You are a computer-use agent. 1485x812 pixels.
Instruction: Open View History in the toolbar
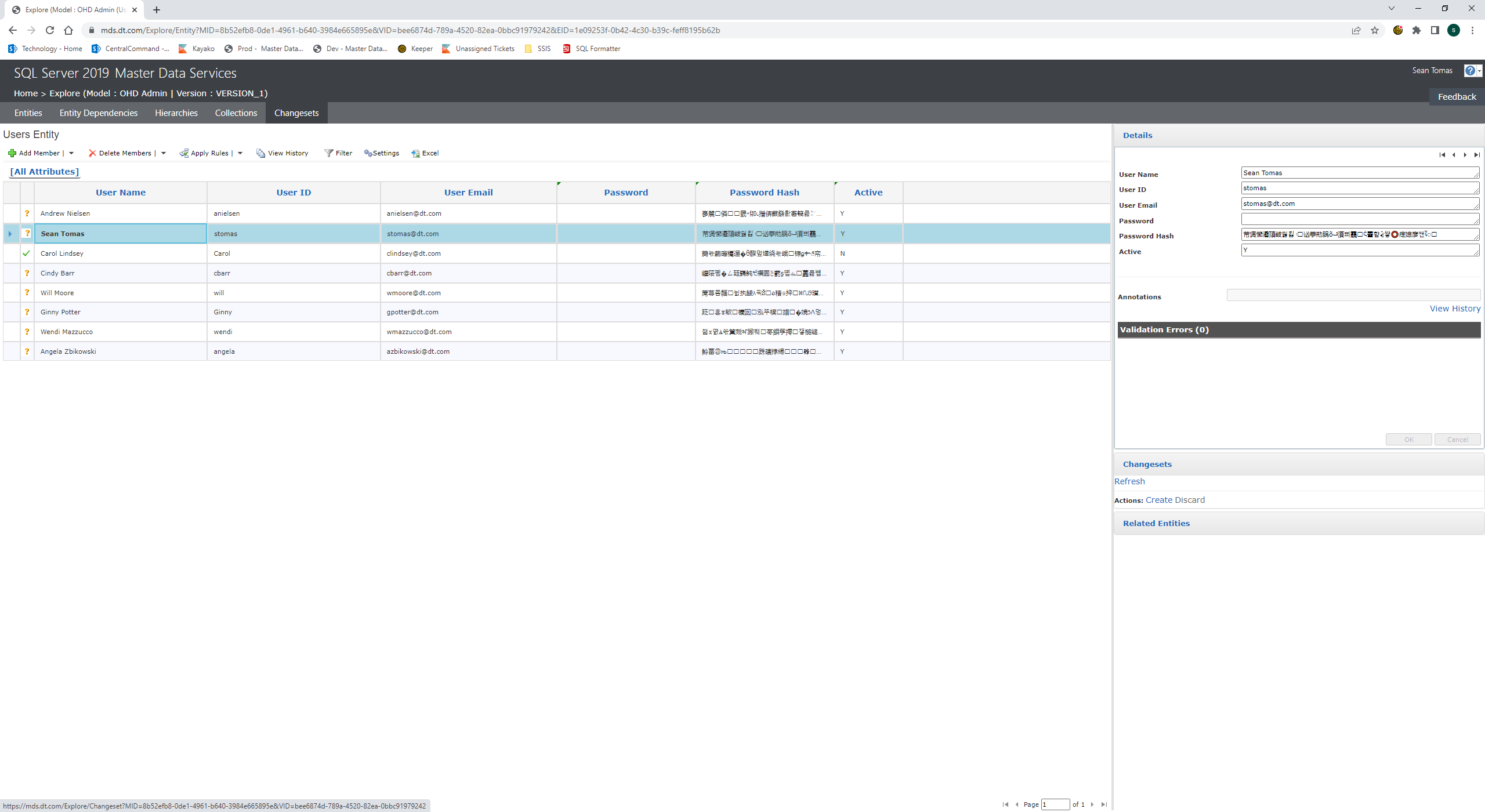tap(282, 153)
